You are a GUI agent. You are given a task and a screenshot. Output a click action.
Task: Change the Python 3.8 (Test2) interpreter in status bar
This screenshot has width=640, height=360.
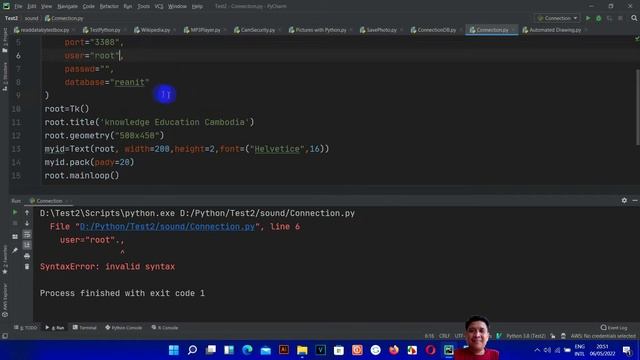(x=526, y=336)
